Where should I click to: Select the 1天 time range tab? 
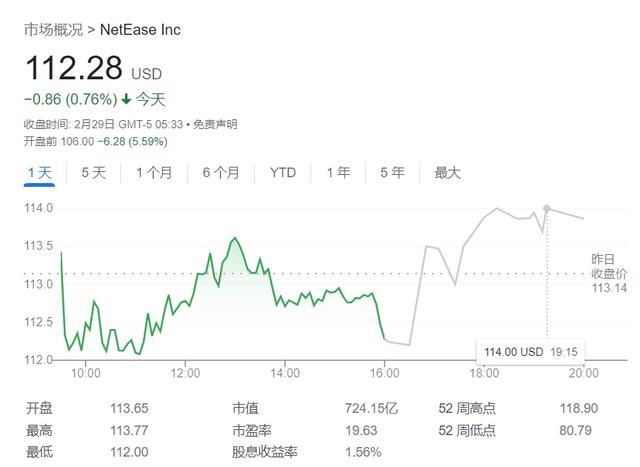click(39, 173)
